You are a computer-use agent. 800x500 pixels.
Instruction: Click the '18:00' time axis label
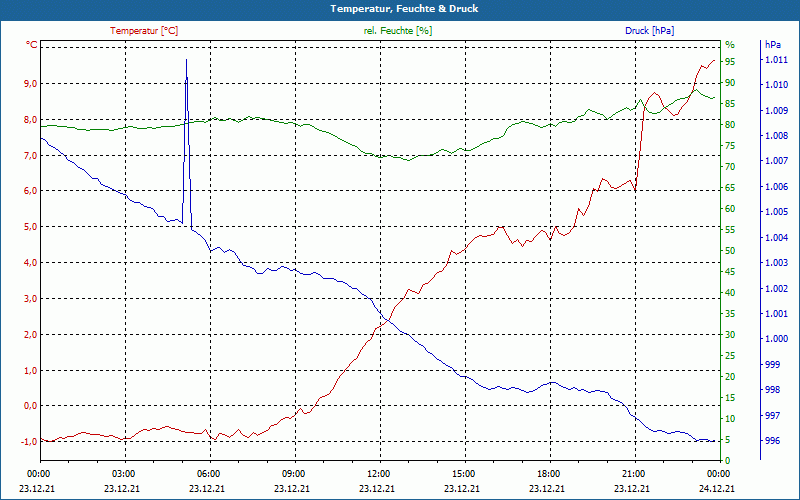pos(548,473)
